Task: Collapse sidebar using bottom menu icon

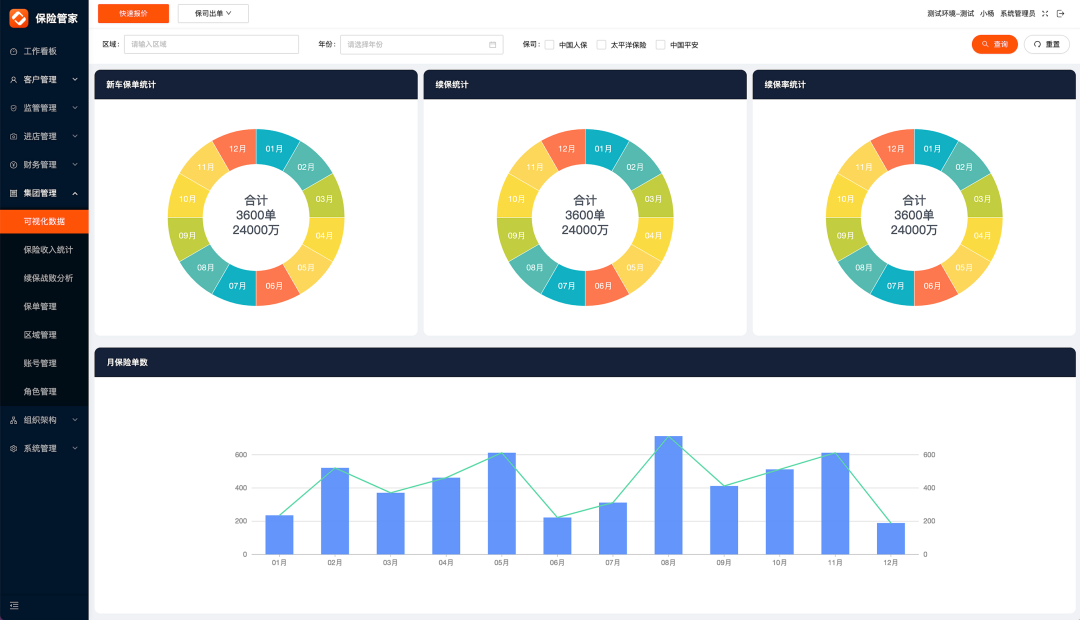Action: 14,605
